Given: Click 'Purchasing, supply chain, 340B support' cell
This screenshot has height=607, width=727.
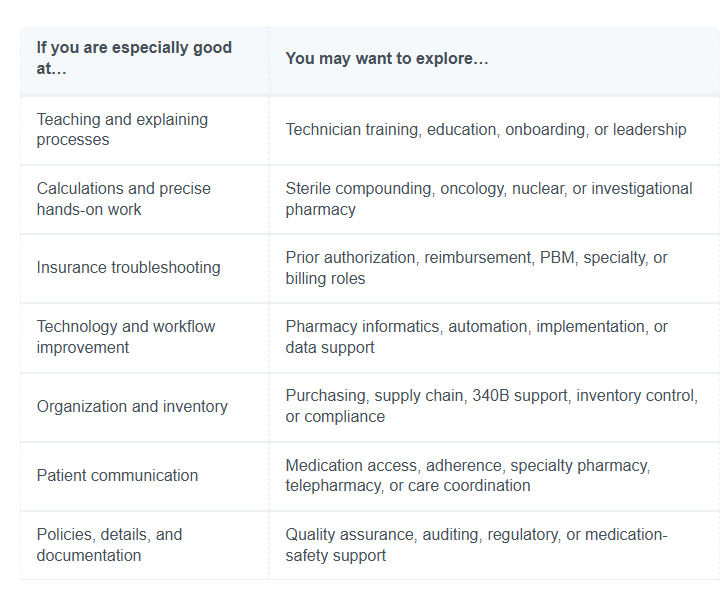Looking at the screenshot, I should pyautogui.click(x=494, y=407).
